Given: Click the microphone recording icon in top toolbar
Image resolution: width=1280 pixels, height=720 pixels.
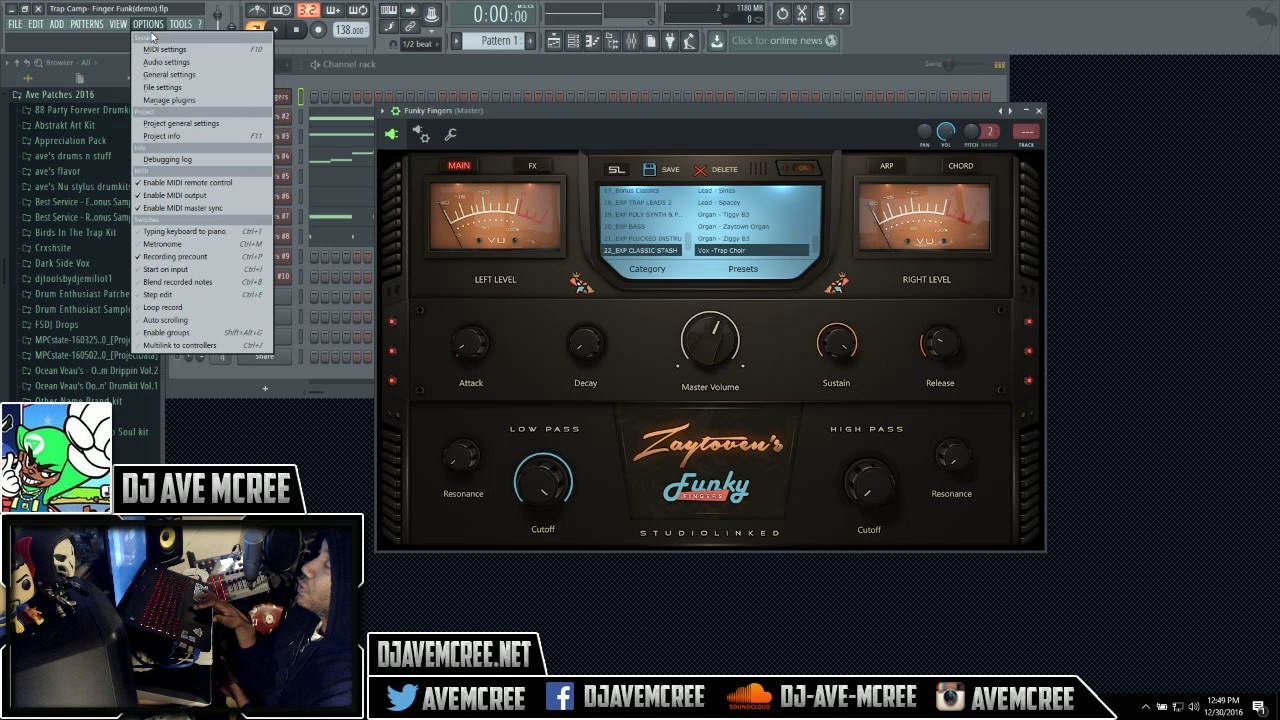Looking at the screenshot, I should pyautogui.click(x=820, y=14).
